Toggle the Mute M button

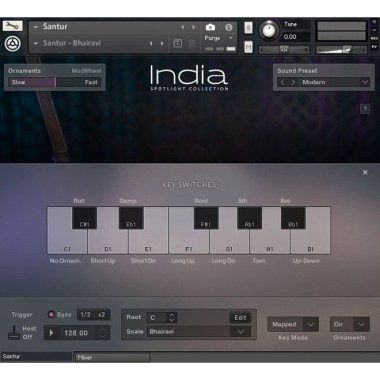(x=248, y=47)
